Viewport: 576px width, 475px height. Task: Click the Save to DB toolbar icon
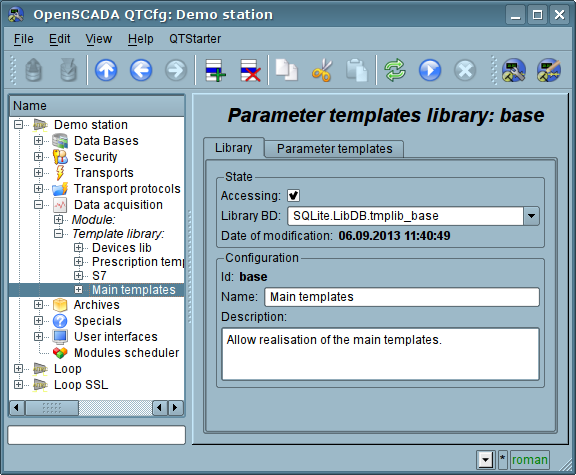[x=68, y=70]
